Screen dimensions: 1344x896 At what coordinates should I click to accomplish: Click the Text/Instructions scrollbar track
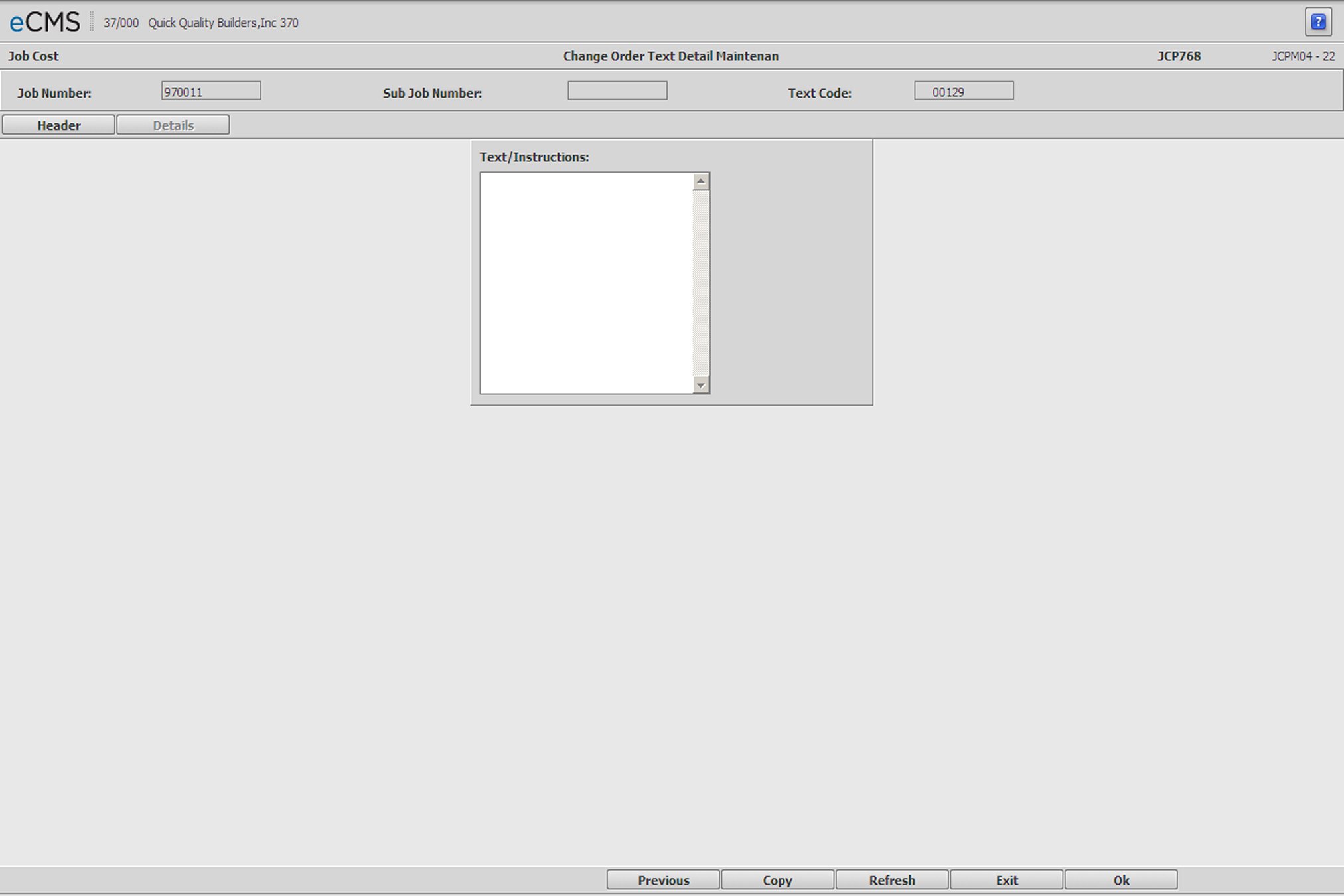[x=701, y=283]
